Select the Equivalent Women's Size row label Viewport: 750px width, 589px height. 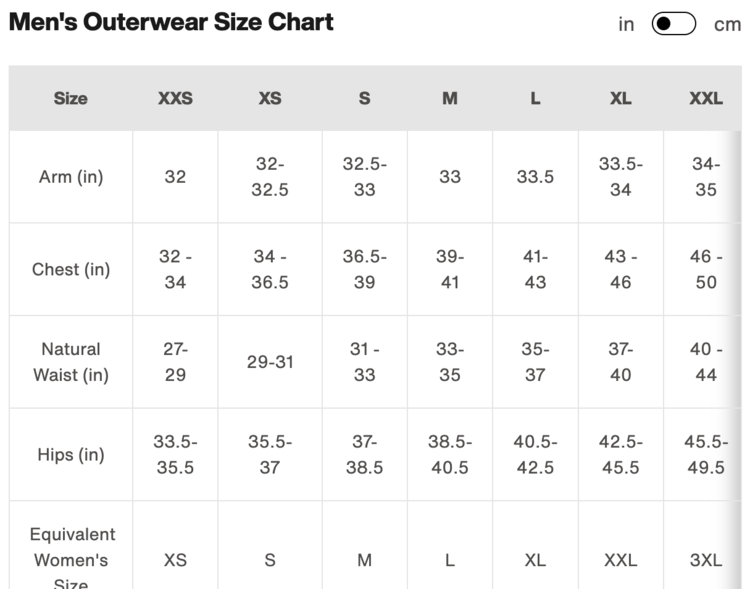coord(71,560)
